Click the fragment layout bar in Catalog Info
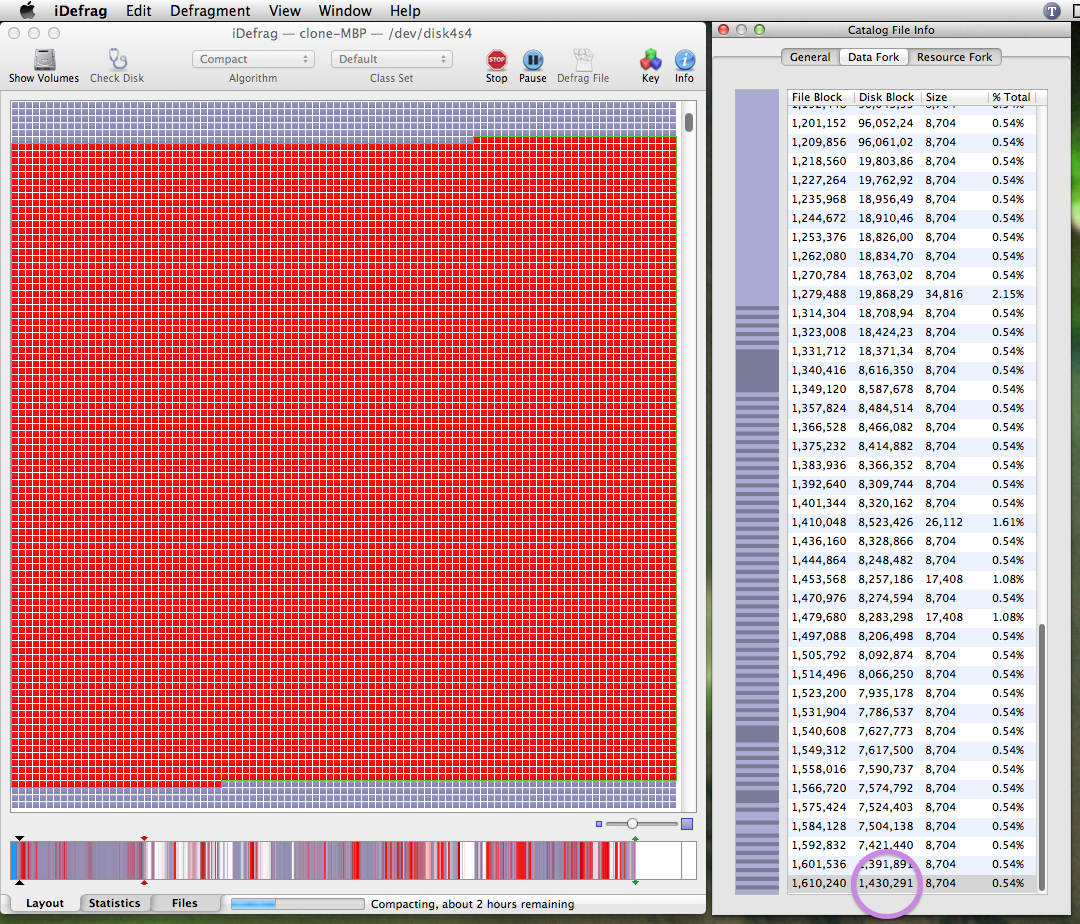 (757, 492)
